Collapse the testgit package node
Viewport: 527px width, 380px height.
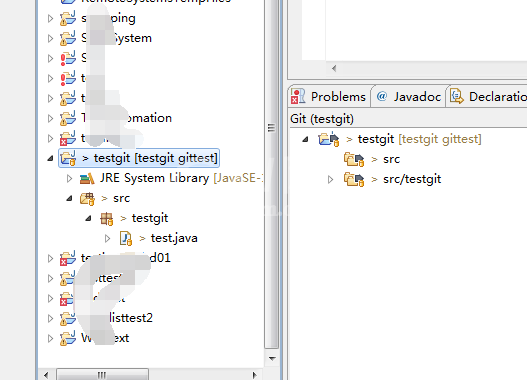pos(88,218)
